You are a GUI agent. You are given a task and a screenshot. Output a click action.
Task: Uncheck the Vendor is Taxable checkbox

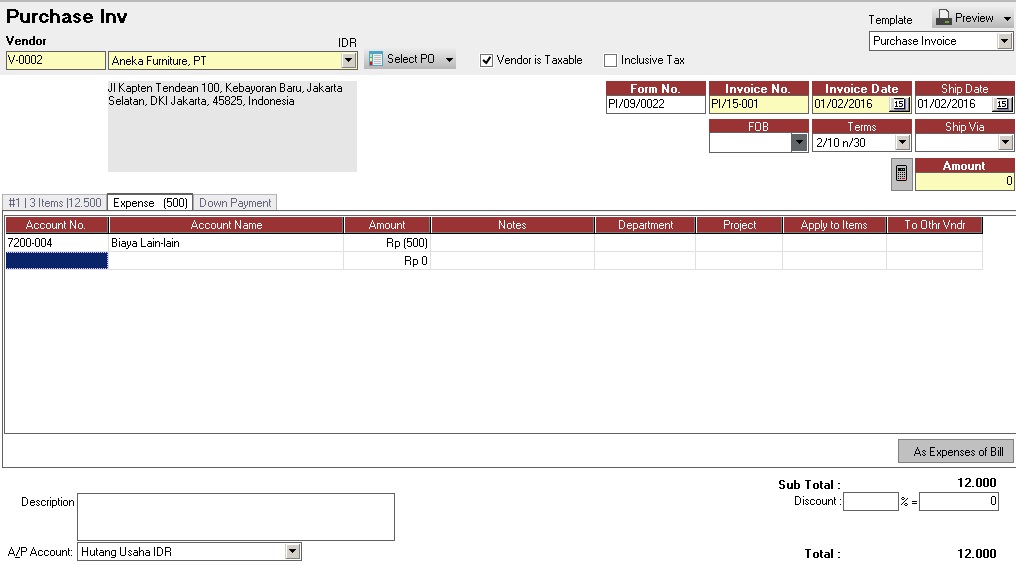pyautogui.click(x=487, y=60)
